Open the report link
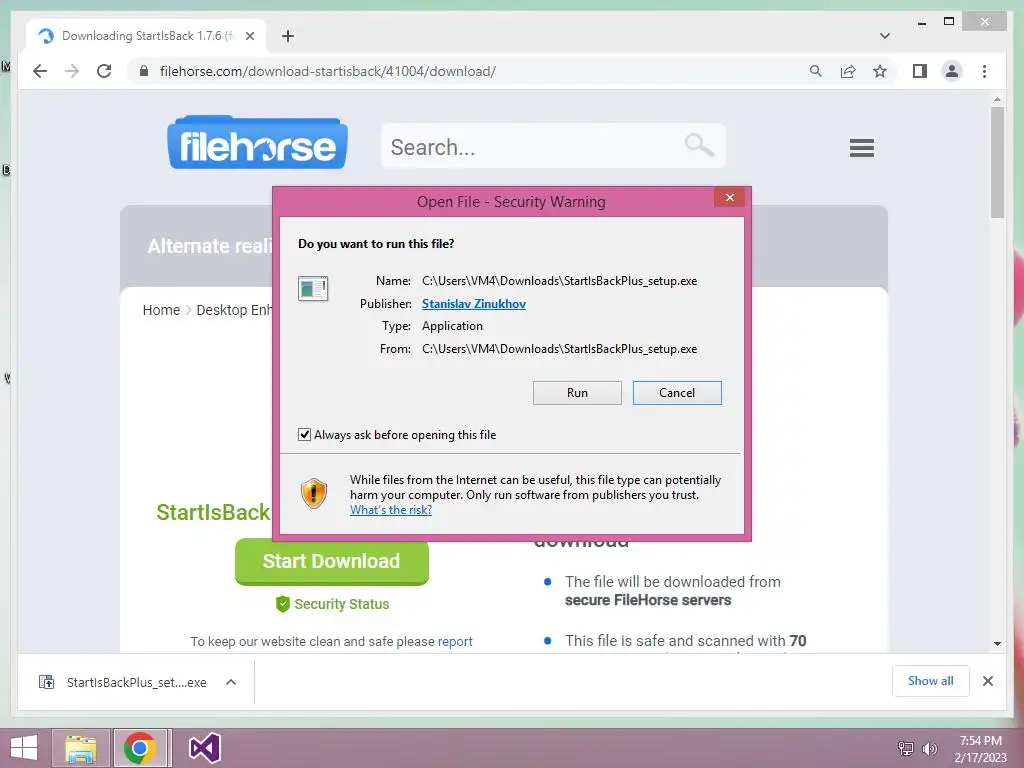The width and height of the screenshot is (1024, 768). 455,641
